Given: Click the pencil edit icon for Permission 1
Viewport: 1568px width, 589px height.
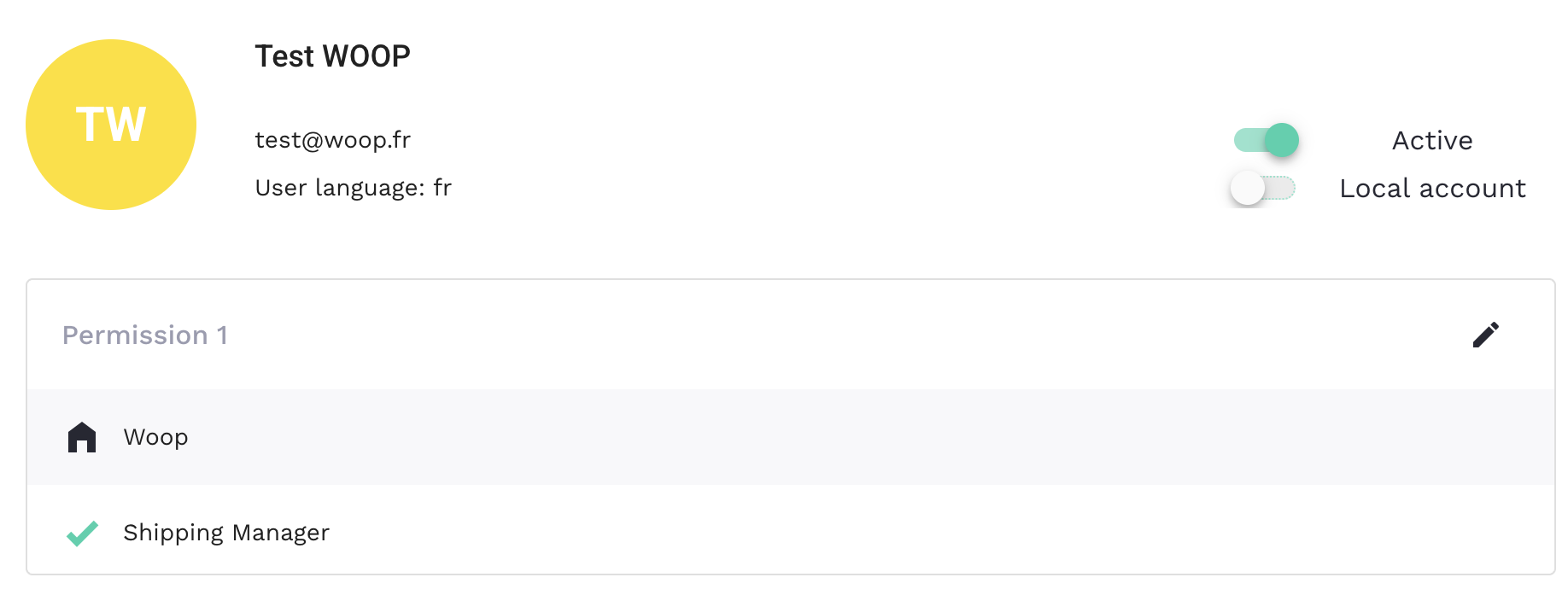Looking at the screenshot, I should [1485, 335].
